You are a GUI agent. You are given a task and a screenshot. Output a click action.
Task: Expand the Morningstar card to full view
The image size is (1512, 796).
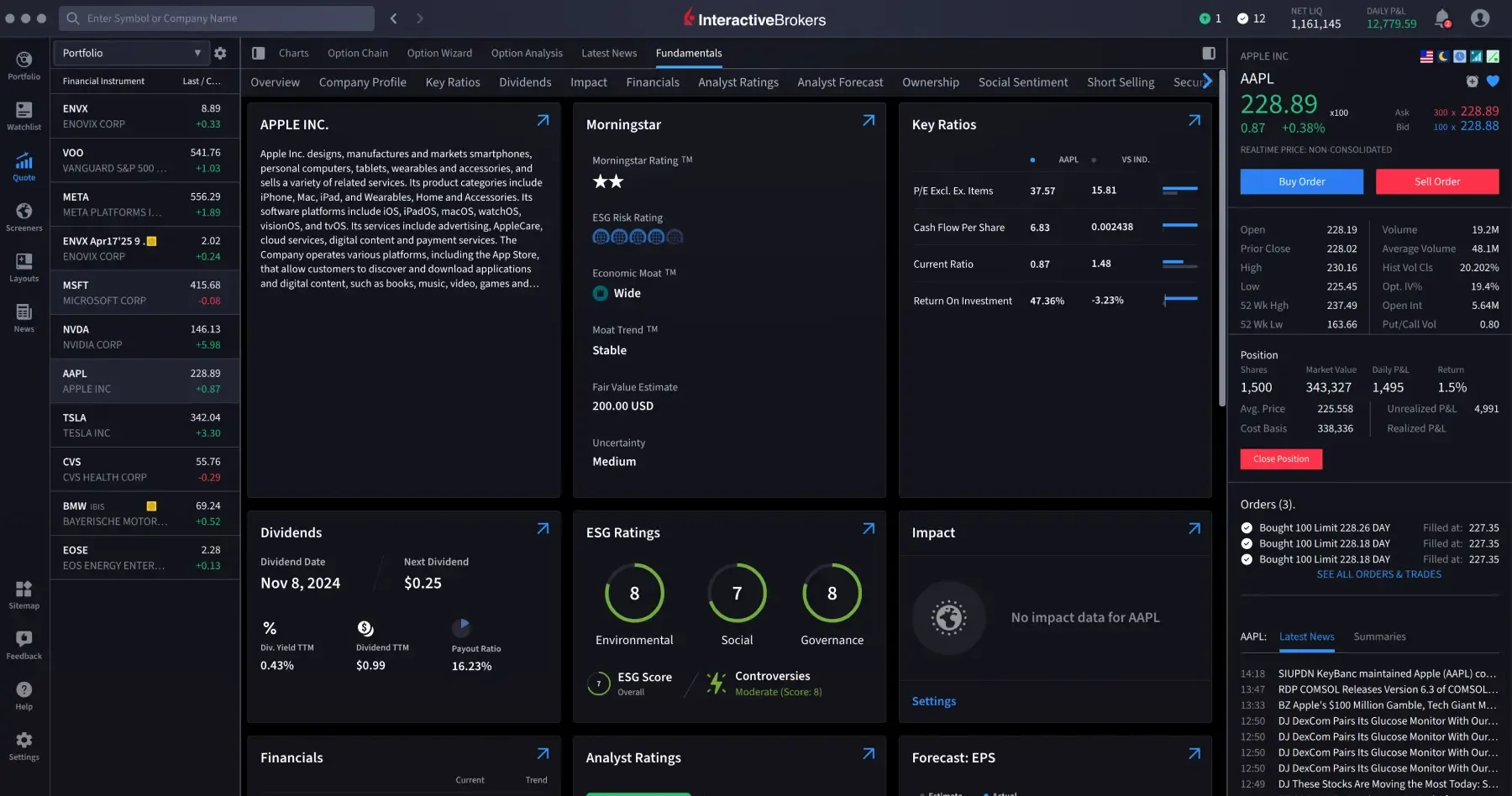pos(868,120)
